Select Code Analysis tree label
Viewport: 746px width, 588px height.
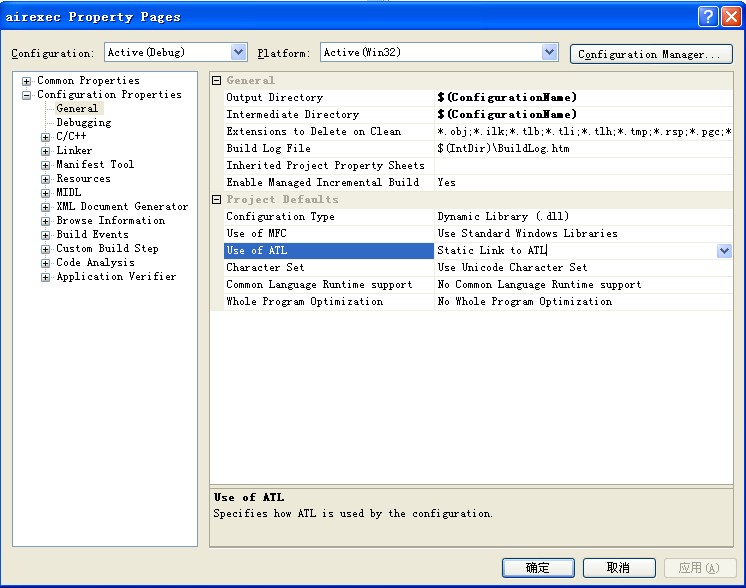95,263
